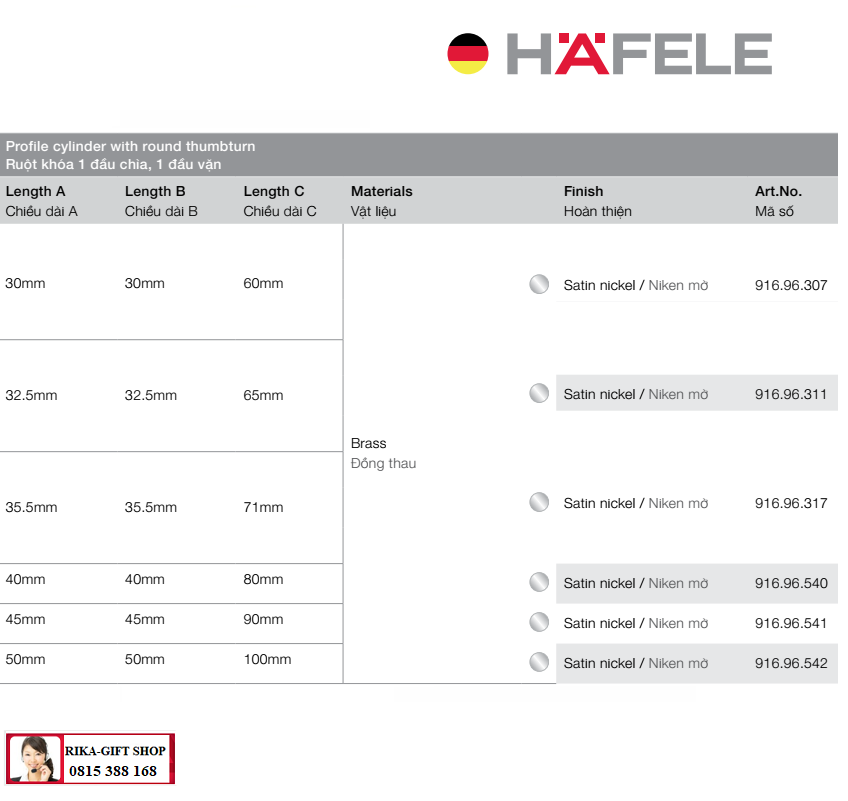Click article number 916.96.307
This screenshot has width=848, height=801.
791,285
